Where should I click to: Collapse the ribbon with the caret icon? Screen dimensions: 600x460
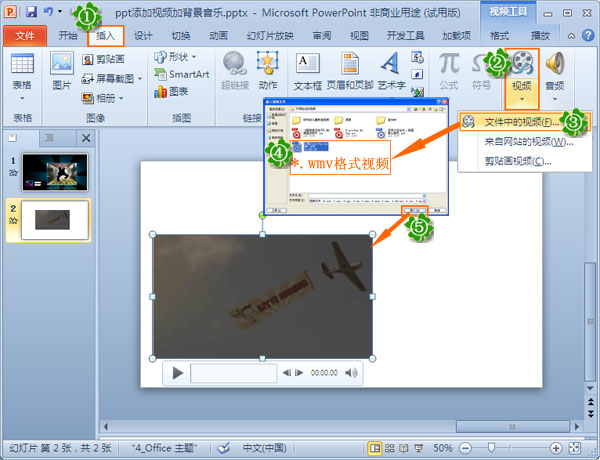coord(571,36)
